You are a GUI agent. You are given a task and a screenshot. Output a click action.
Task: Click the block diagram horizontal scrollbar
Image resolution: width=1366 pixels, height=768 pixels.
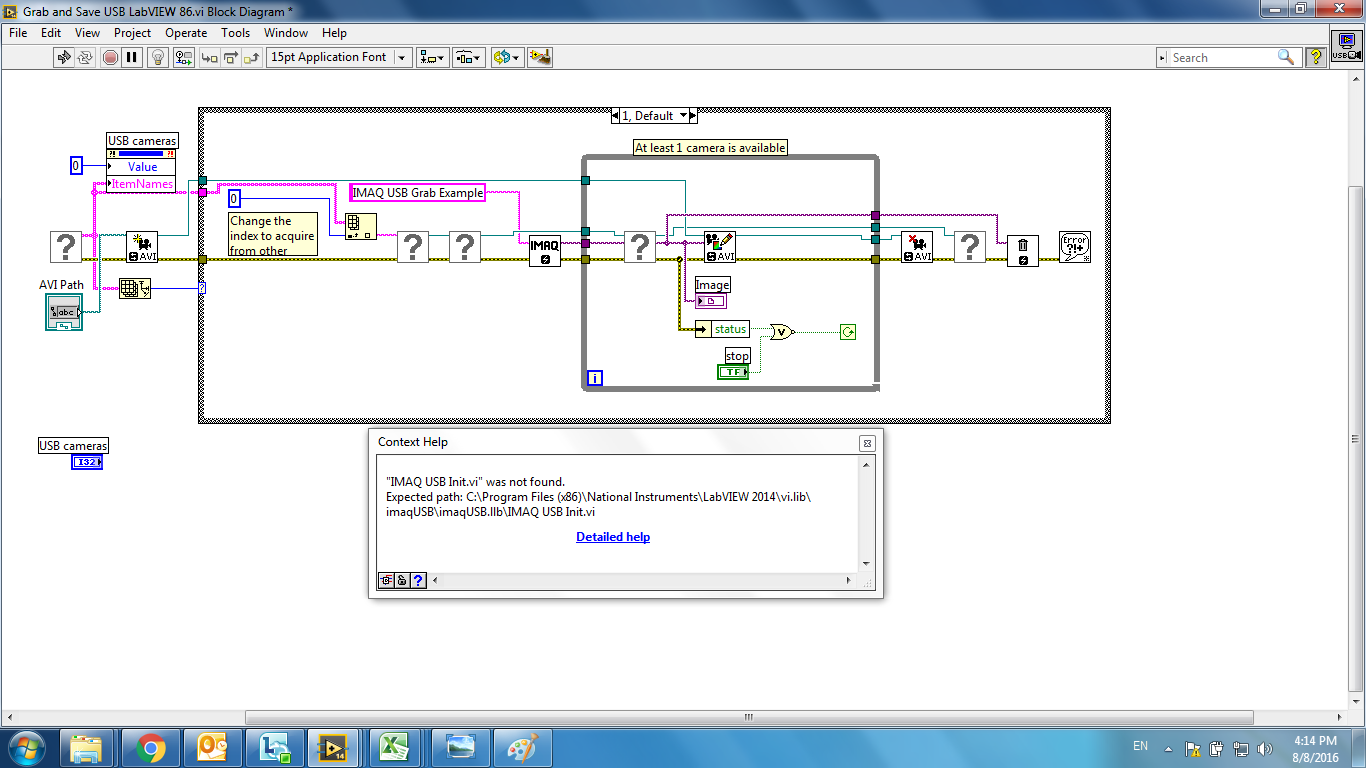tap(750, 717)
